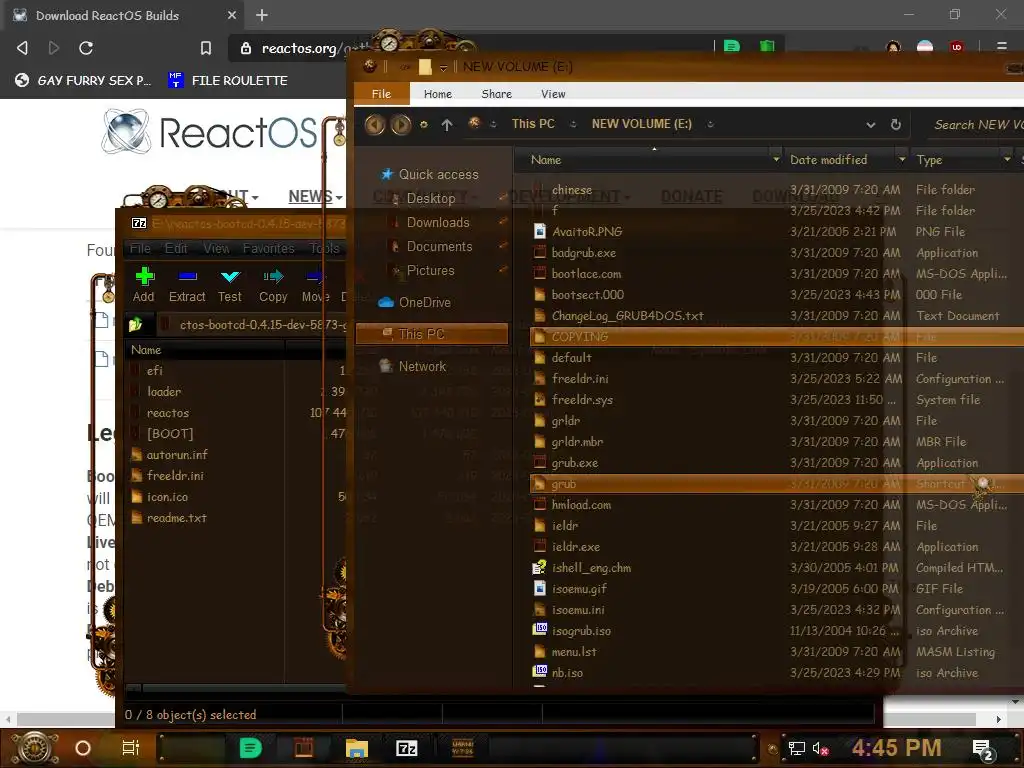Open Task View on the taskbar
The image size is (1024, 768).
[x=131, y=748]
